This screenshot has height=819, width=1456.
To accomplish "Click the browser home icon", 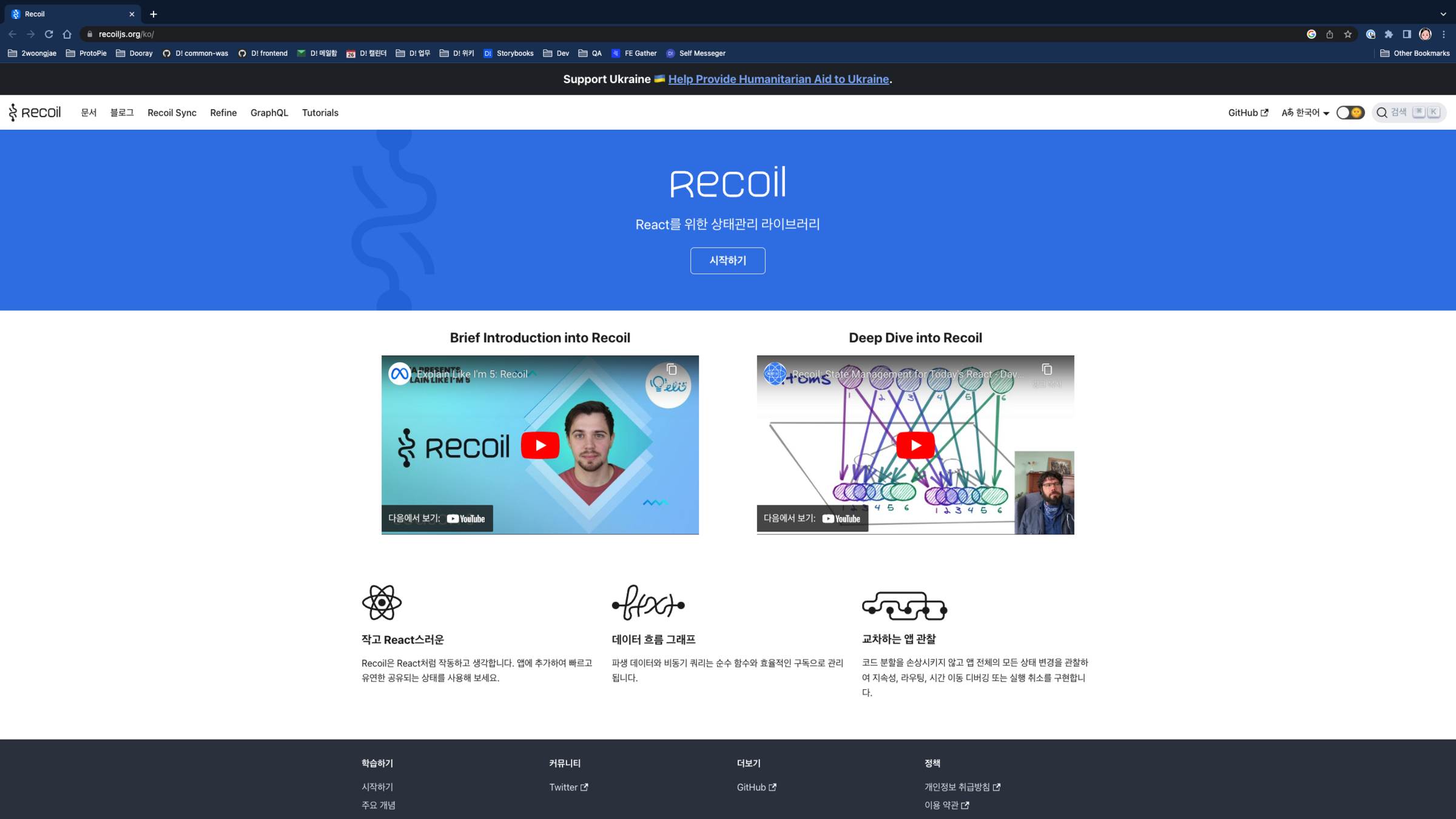I will (67, 34).
